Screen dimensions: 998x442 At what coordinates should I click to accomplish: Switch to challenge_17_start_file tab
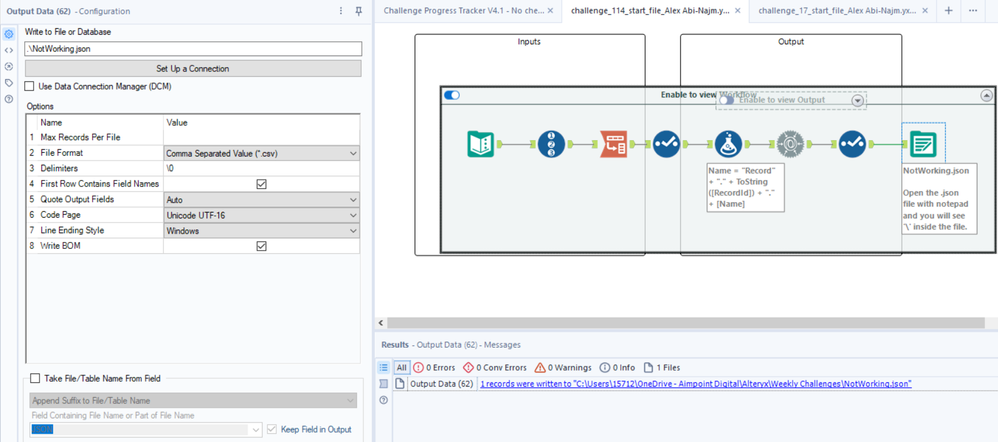click(x=837, y=11)
